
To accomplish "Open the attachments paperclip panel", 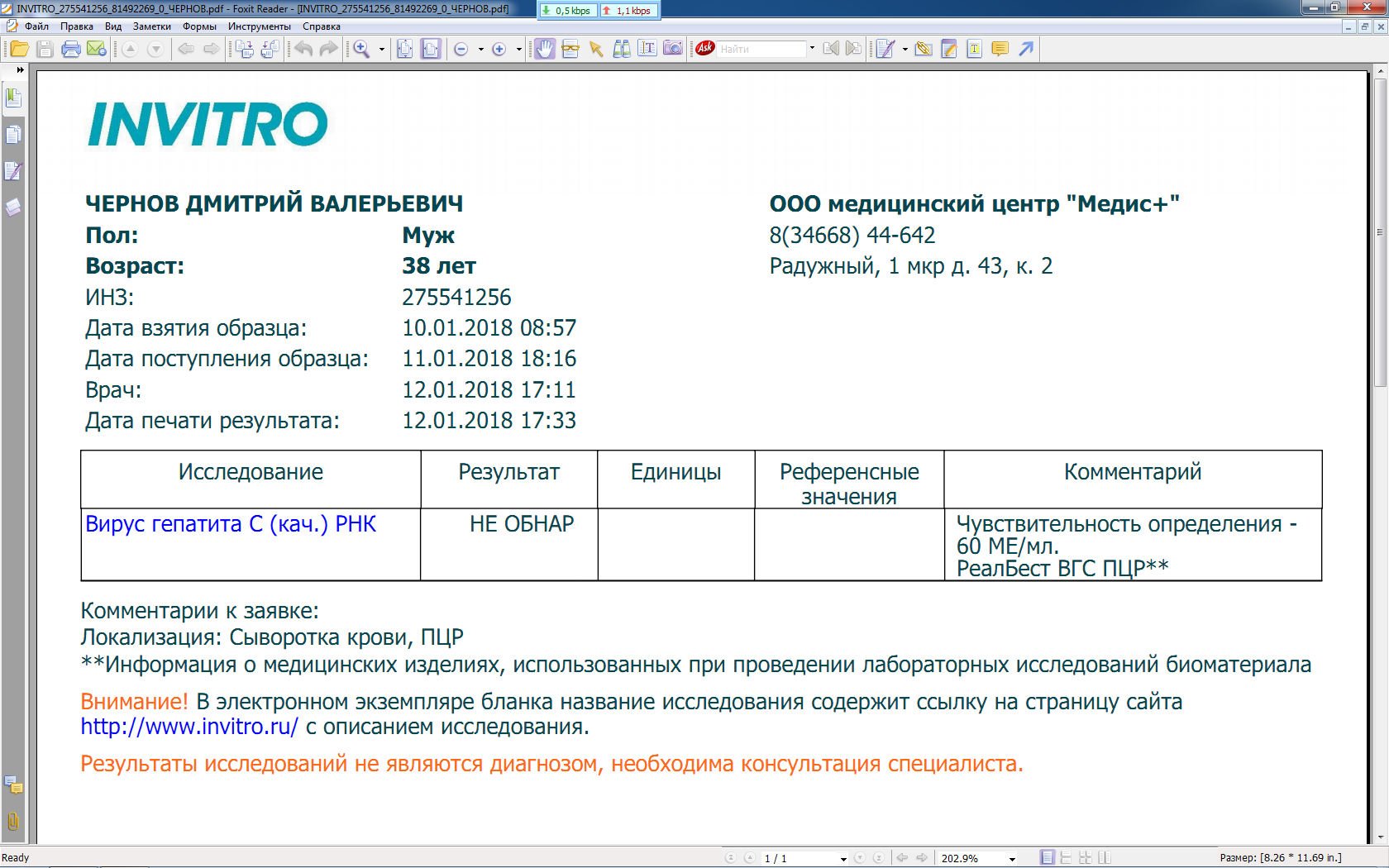I will pyautogui.click(x=13, y=822).
